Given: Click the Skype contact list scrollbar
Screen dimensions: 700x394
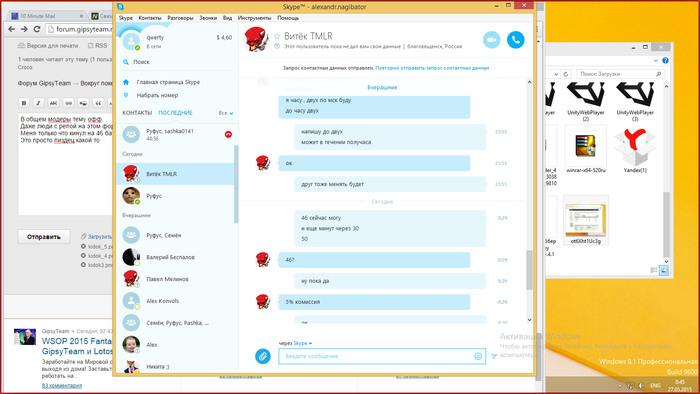Looking at the screenshot, I should (x=236, y=184).
